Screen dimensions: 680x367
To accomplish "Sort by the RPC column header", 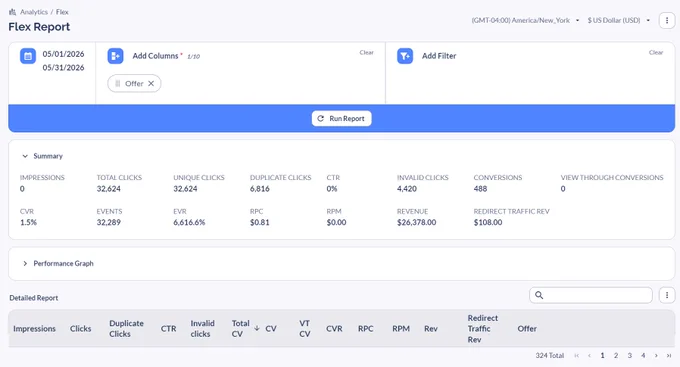I will click(366, 329).
